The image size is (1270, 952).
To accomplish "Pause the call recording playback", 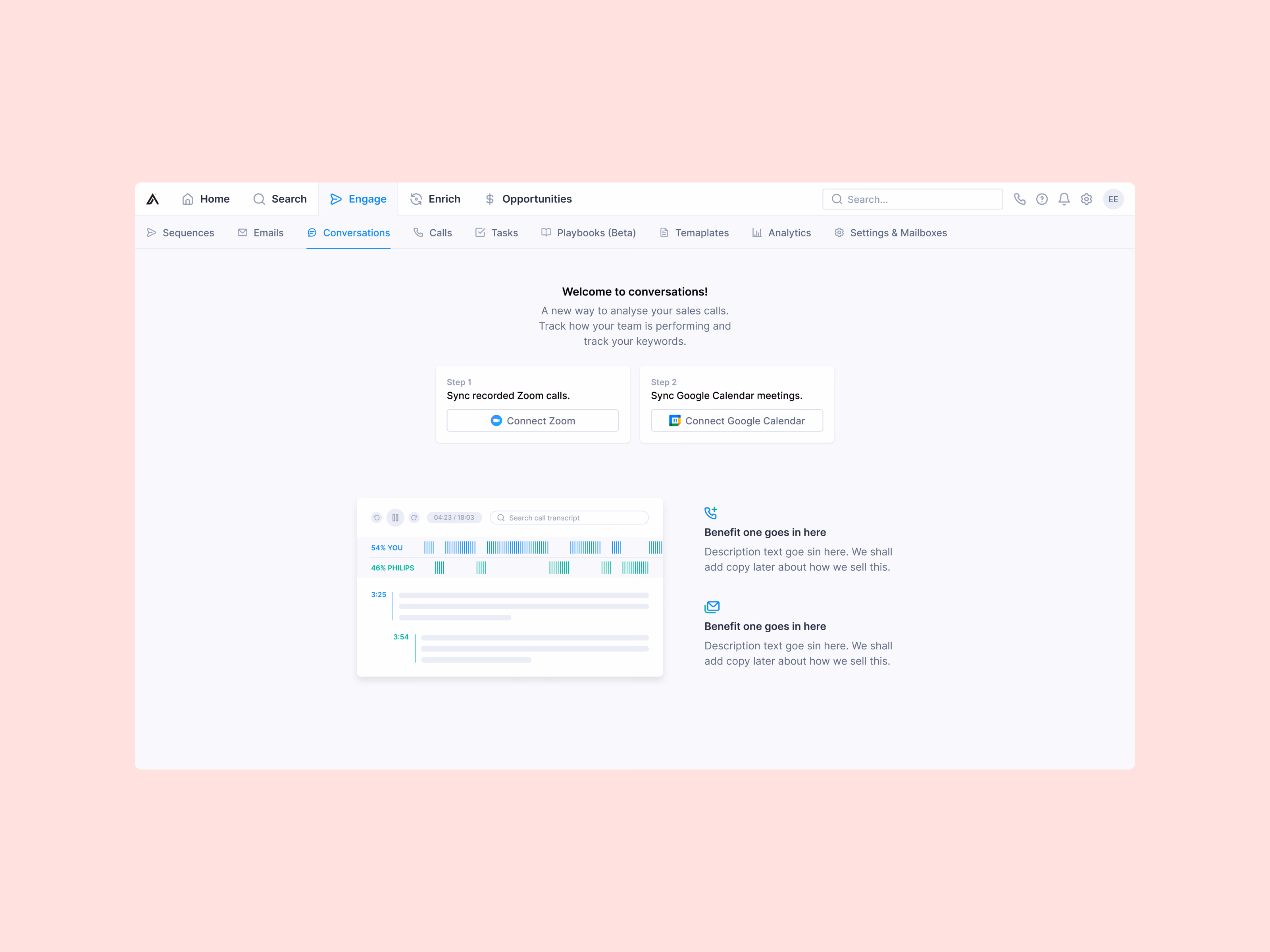I will pos(395,518).
